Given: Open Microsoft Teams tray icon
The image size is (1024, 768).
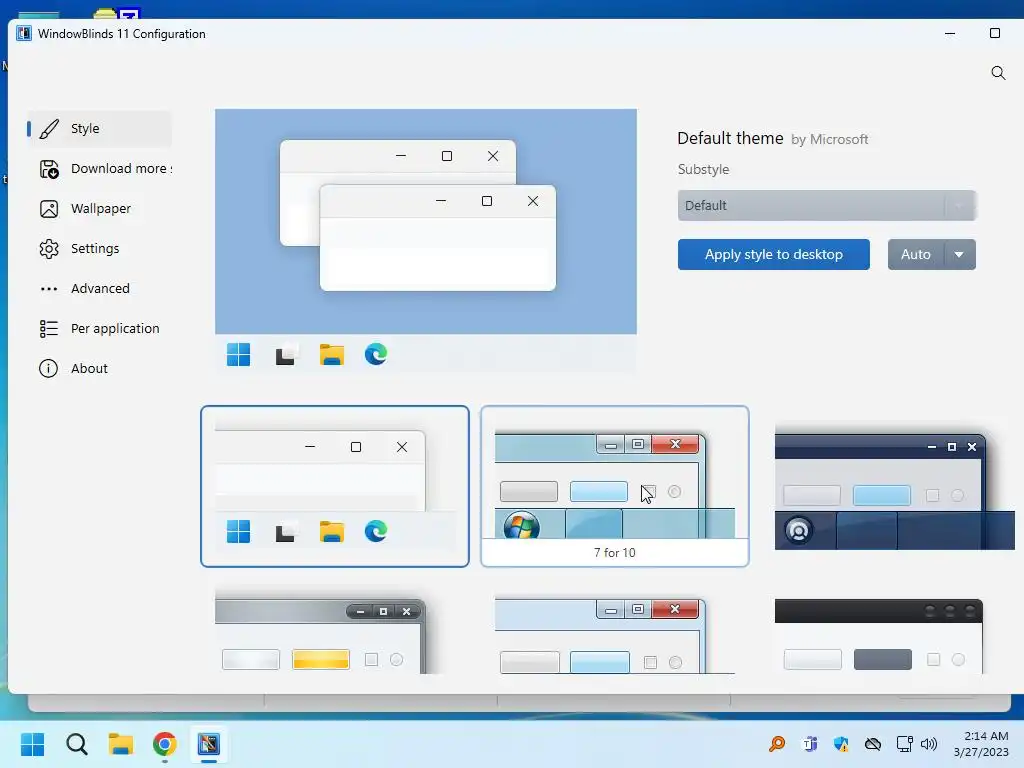Looking at the screenshot, I should [x=810, y=744].
